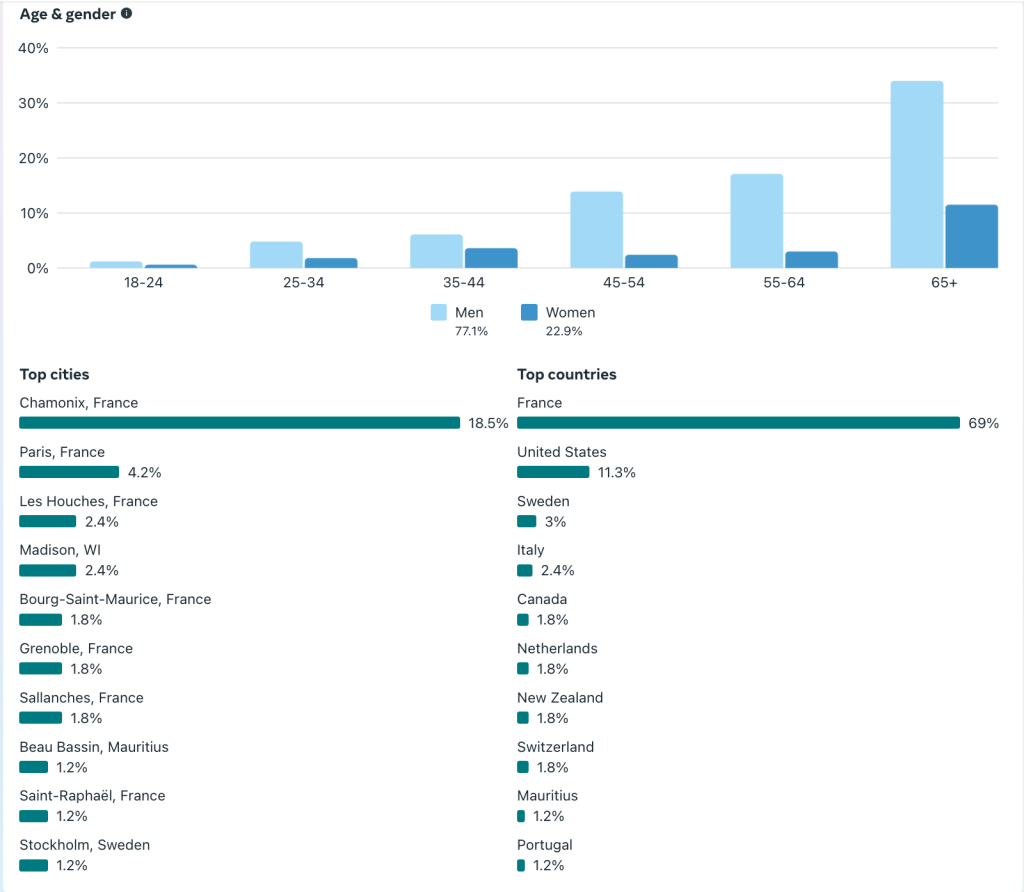Screen dimensions: 1024x892
Task: Select the United States bar in Top countries
Action: [x=553, y=472]
